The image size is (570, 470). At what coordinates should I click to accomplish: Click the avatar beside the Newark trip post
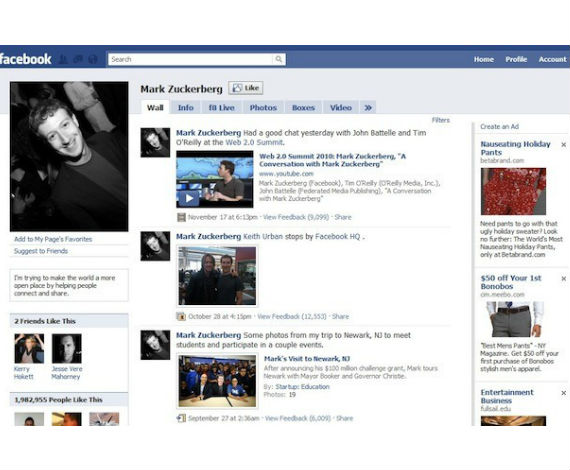tap(155, 345)
